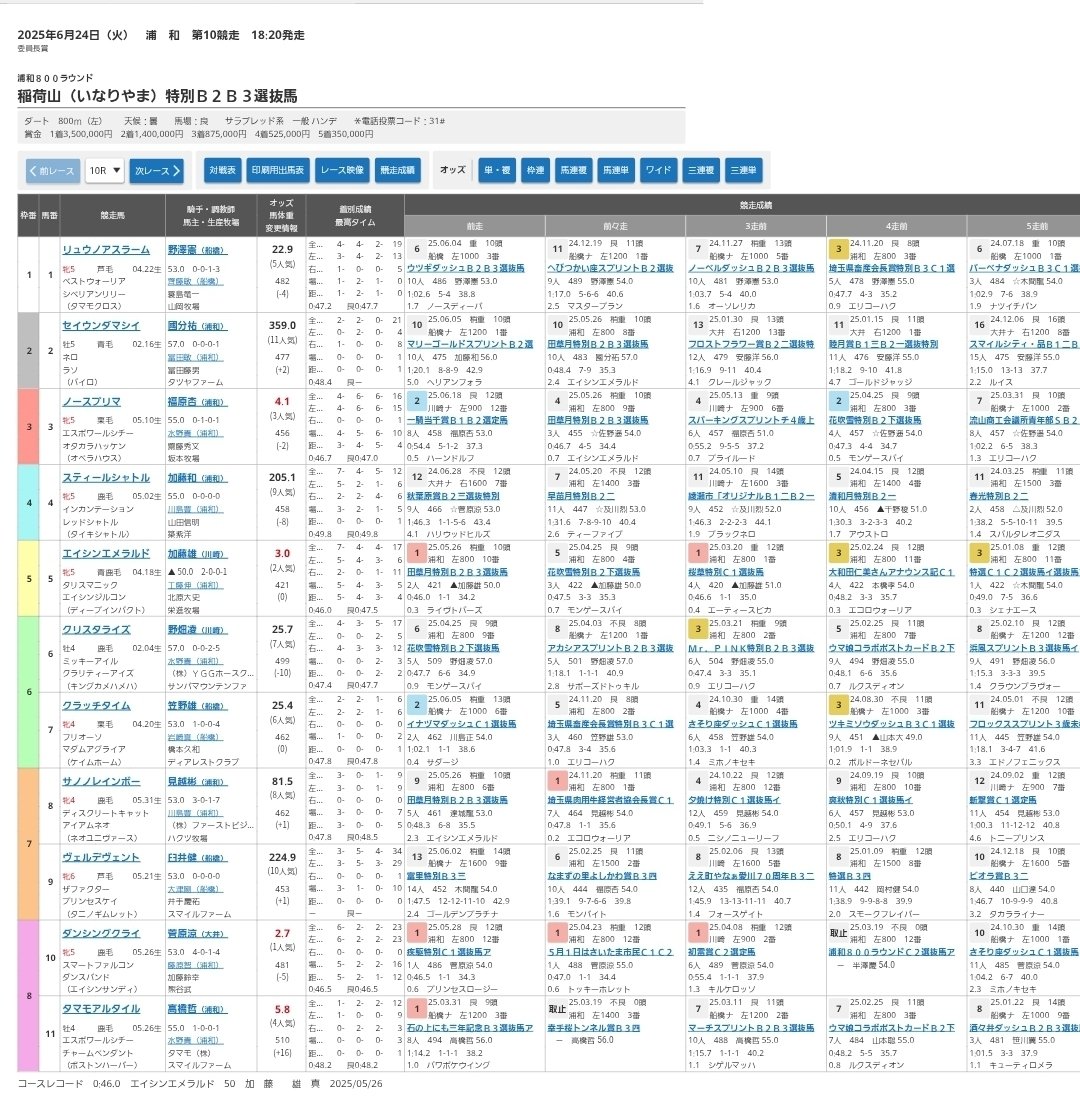Viewport: 1080px width, 1105px height.
Task: Open race 早苗月特別Ｂ２二 result
Action: [581, 496]
